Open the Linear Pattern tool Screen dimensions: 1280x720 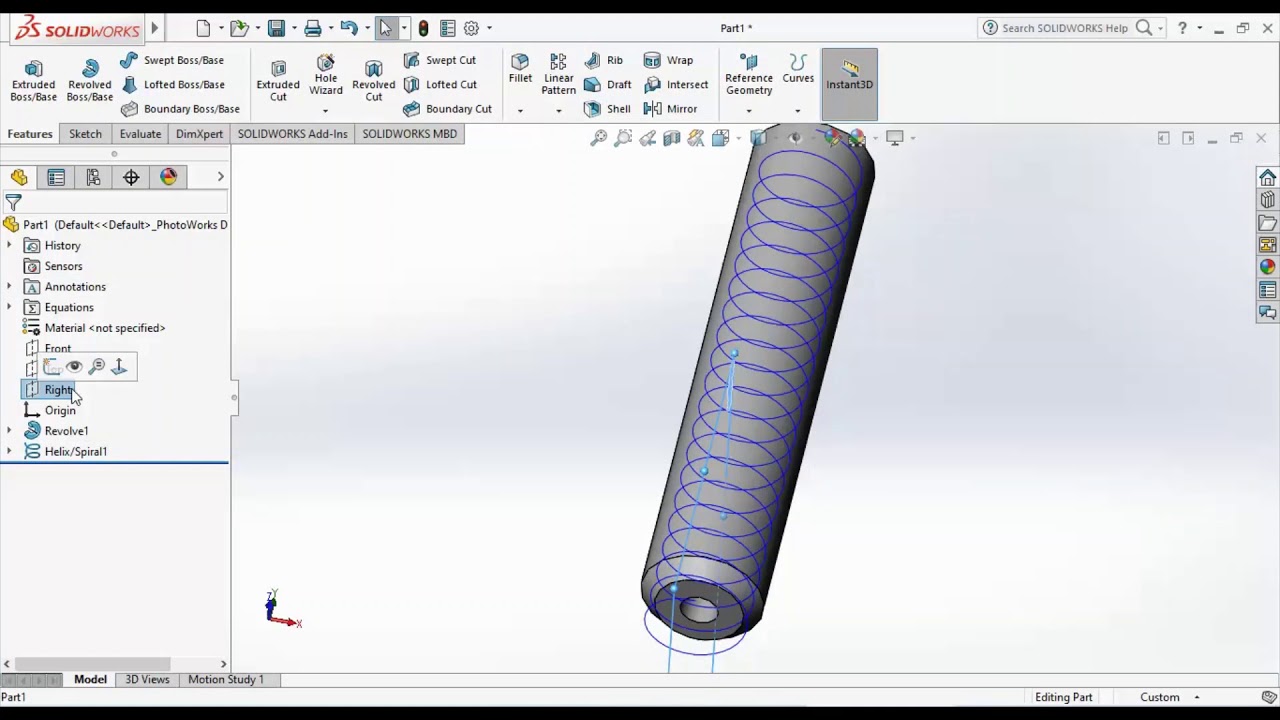[558, 75]
